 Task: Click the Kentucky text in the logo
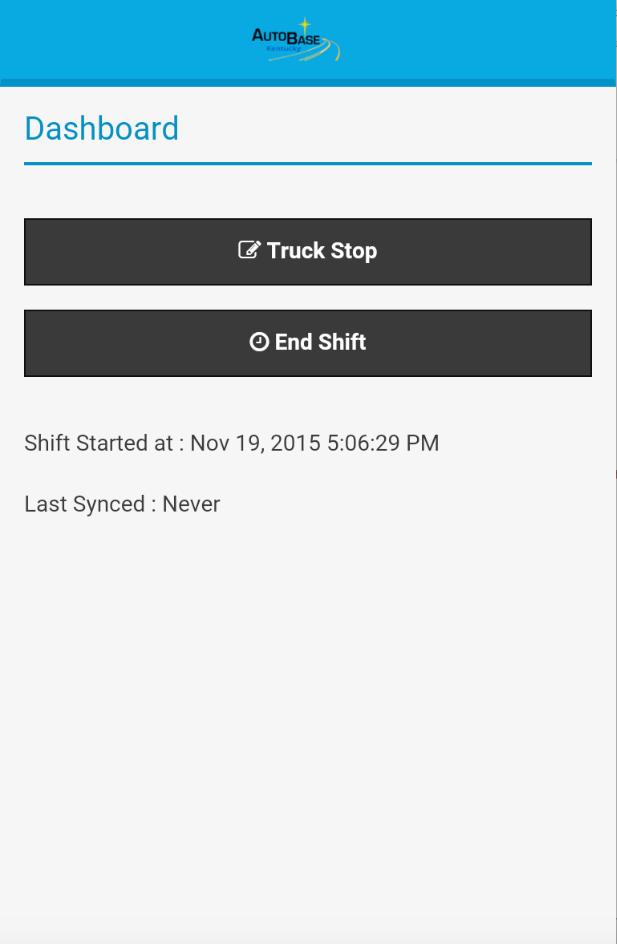pyautogui.click(x=282, y=49)
